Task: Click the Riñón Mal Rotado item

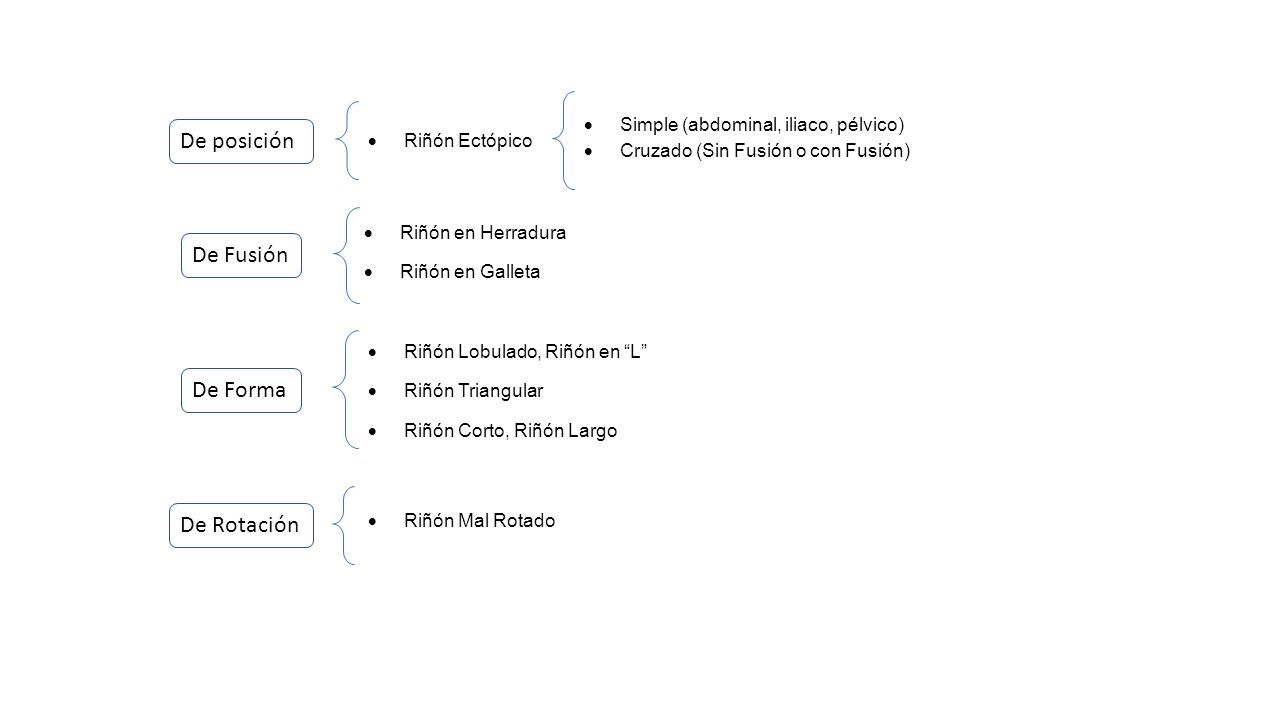Action: coord(480,521)
